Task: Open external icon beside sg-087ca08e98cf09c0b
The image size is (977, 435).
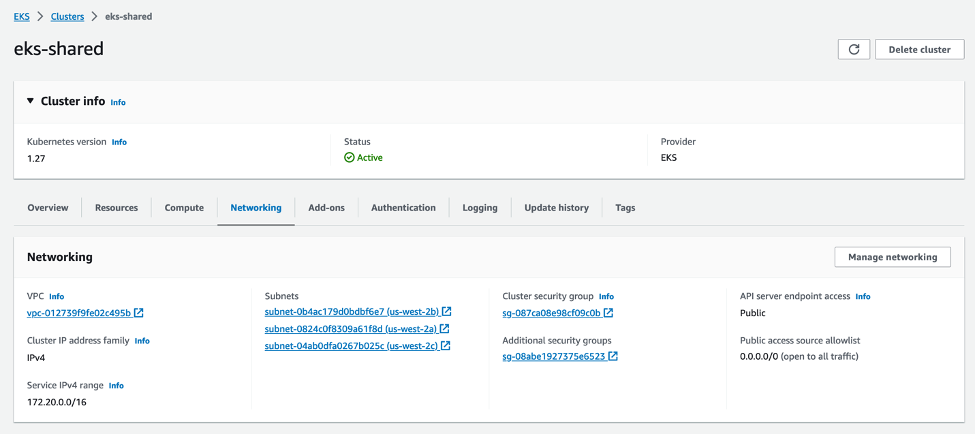Action: click(609, 313)
